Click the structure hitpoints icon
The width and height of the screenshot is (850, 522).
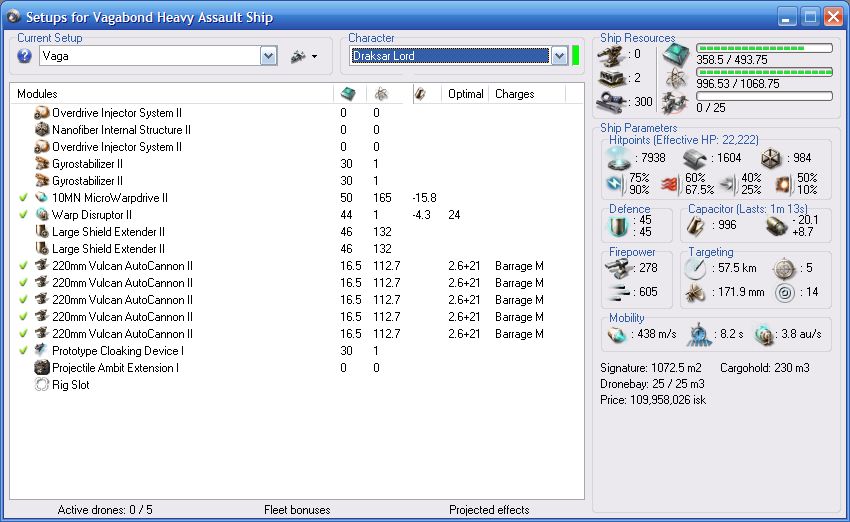(771, 158)
